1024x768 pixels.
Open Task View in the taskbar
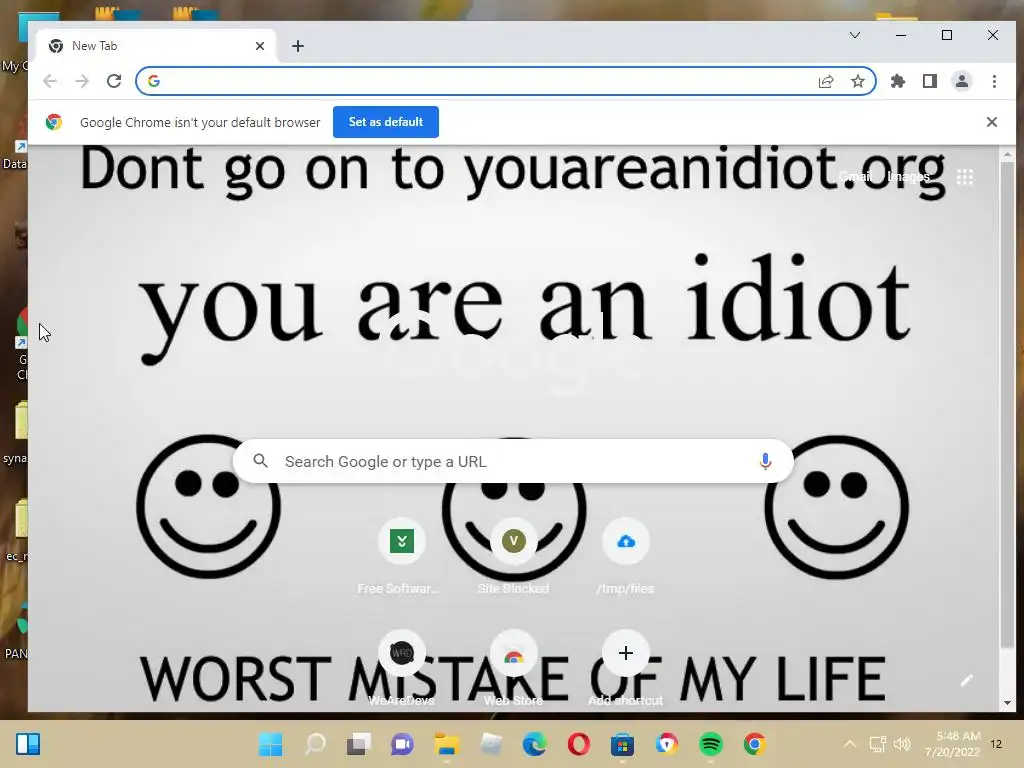(x=359, y=744)
